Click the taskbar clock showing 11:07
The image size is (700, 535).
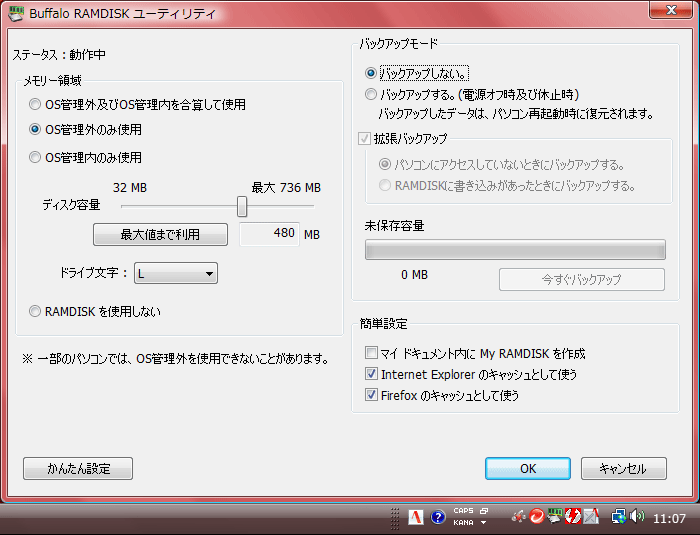point(669,518)
